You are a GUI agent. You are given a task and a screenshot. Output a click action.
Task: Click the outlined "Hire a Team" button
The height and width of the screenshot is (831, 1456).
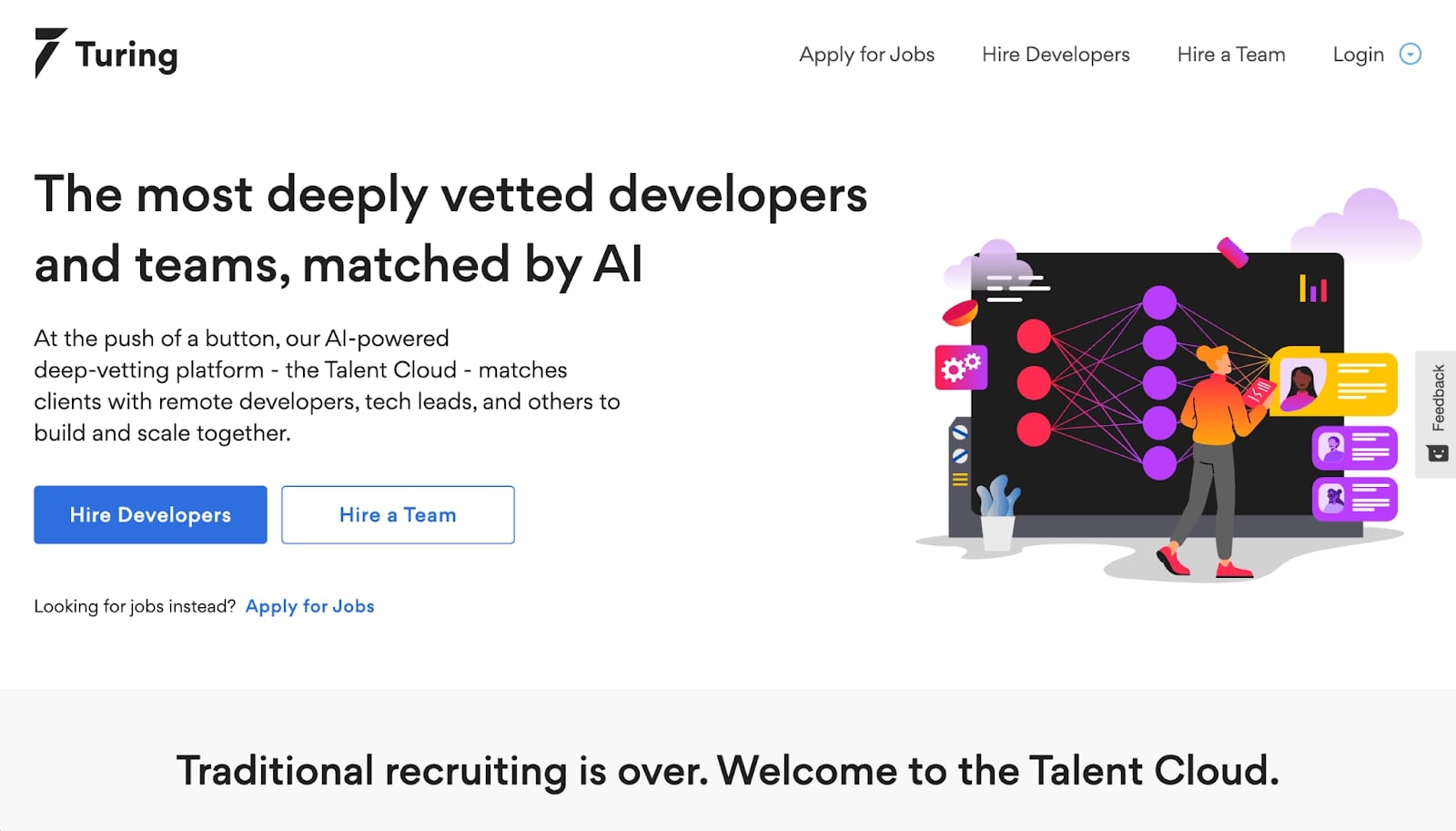[x=397, y=514]
